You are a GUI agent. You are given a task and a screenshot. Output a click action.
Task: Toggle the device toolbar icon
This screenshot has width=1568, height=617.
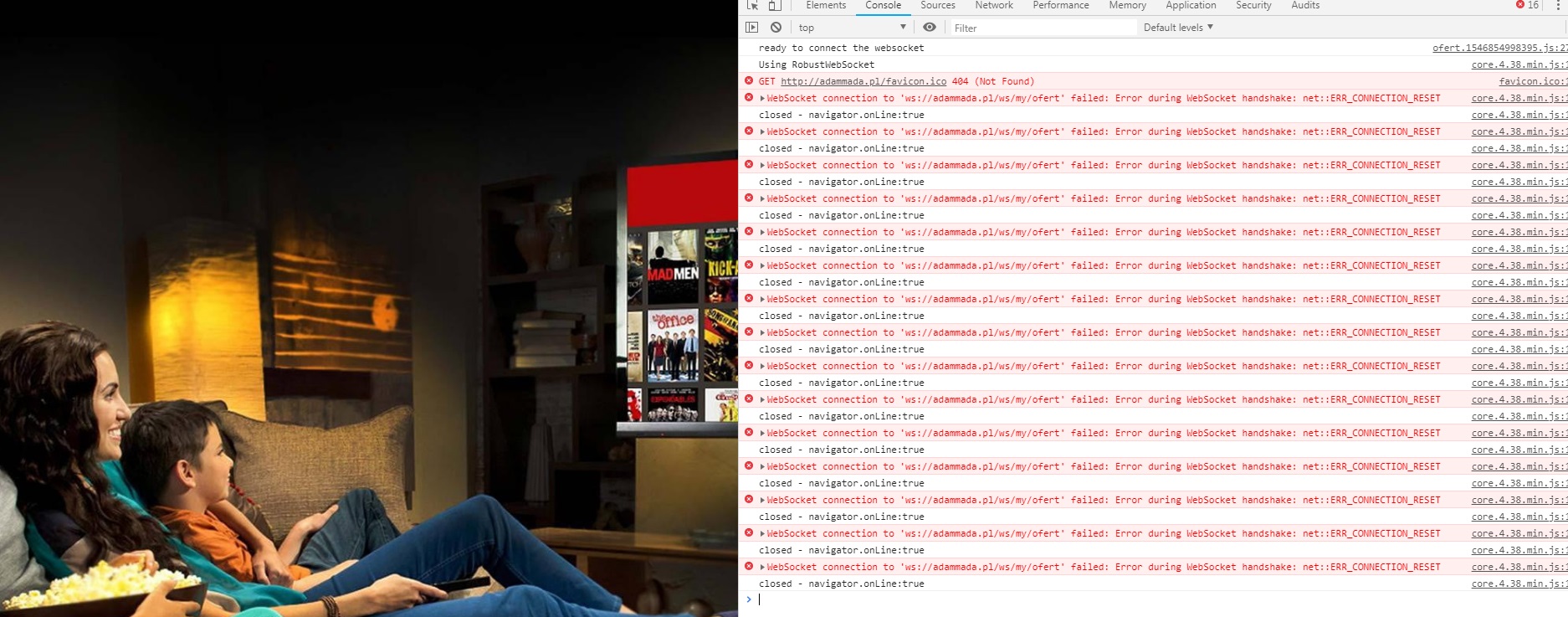tap(775, 5)
